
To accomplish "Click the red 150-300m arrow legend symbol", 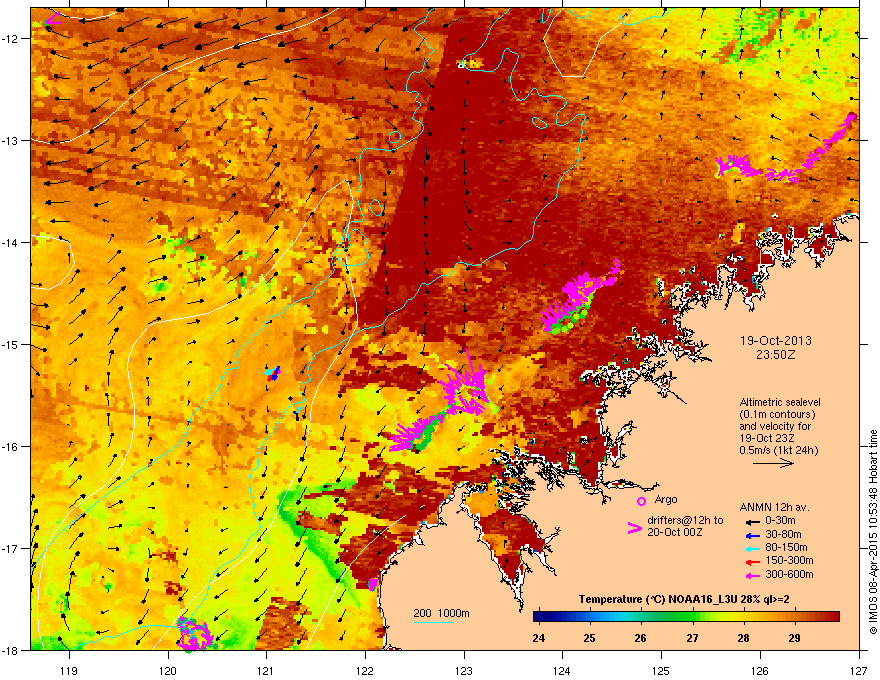I will pyautogui.click(x=753, y=561).
